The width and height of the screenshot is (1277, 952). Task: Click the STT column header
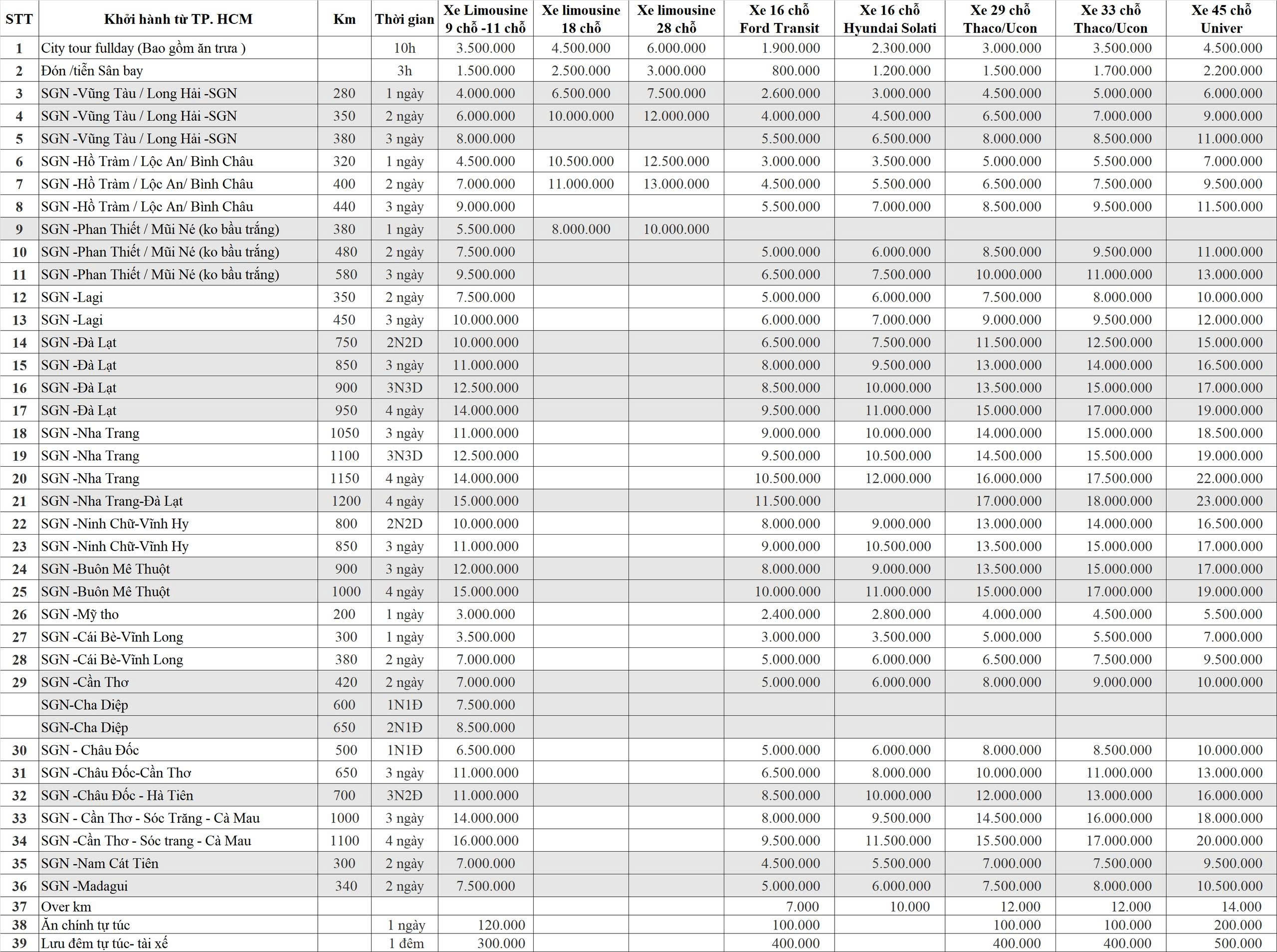click(19, 19)
